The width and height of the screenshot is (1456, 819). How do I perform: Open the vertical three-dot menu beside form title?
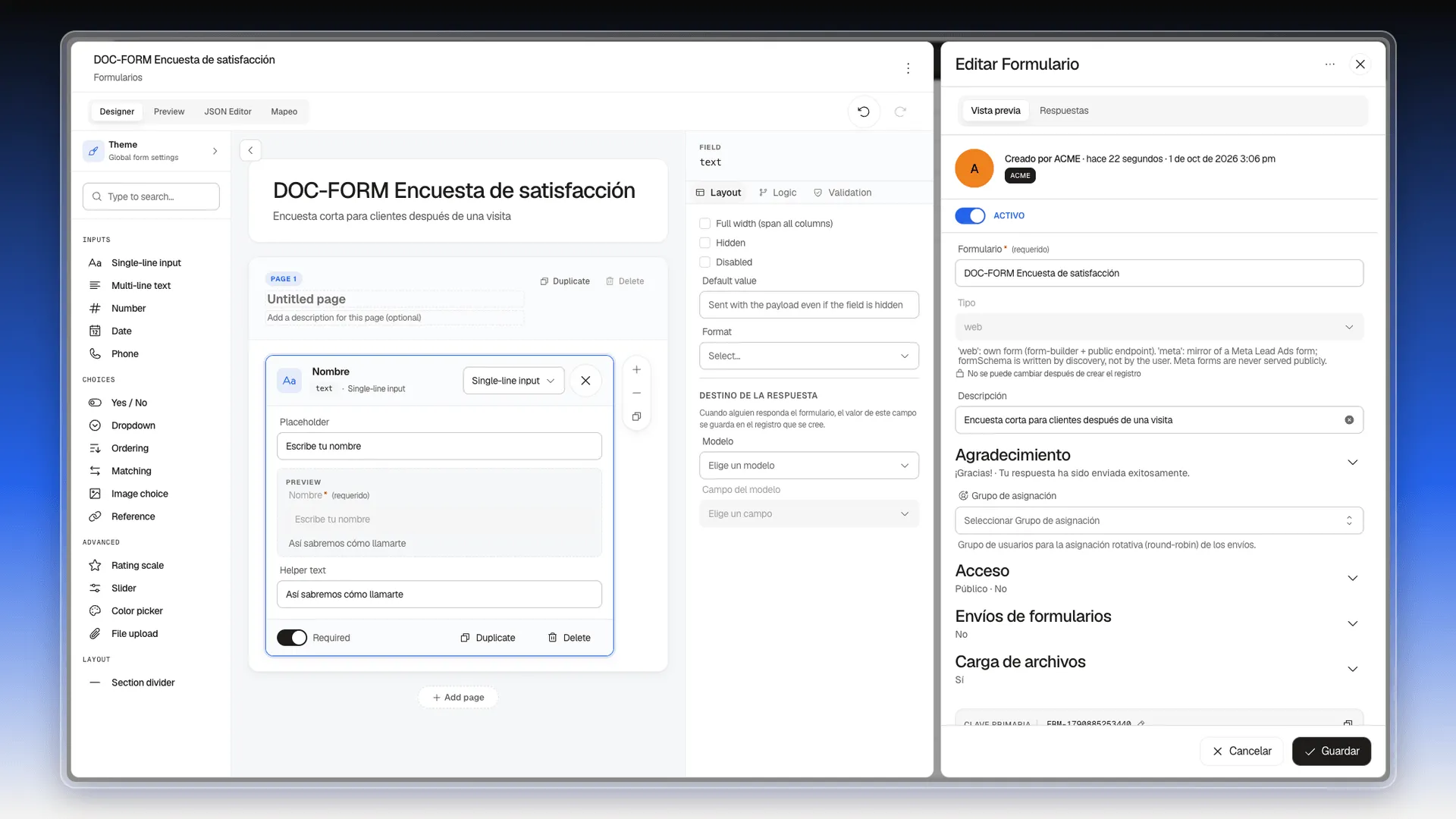(x=908, y=68)
